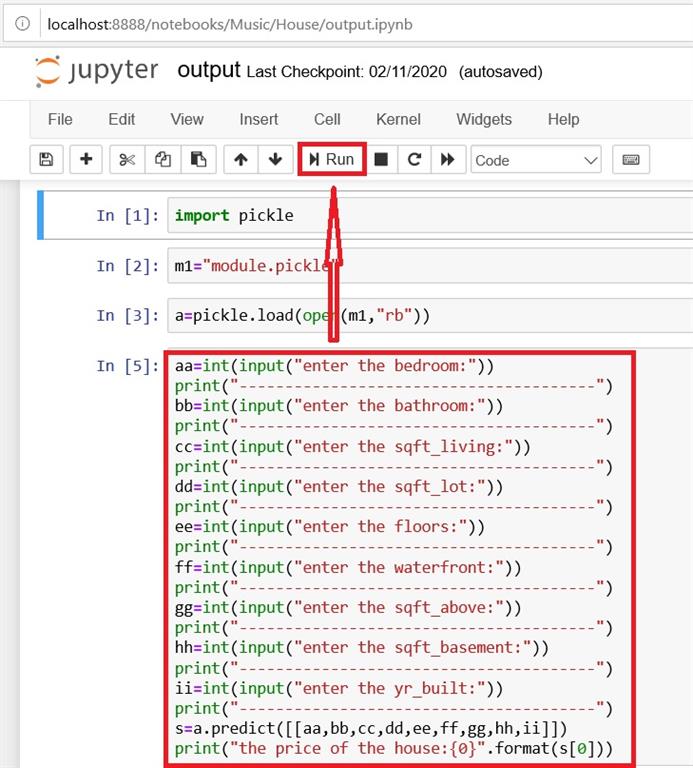
Task: Click the In [3]: prompt label
Action: point(127,316)
